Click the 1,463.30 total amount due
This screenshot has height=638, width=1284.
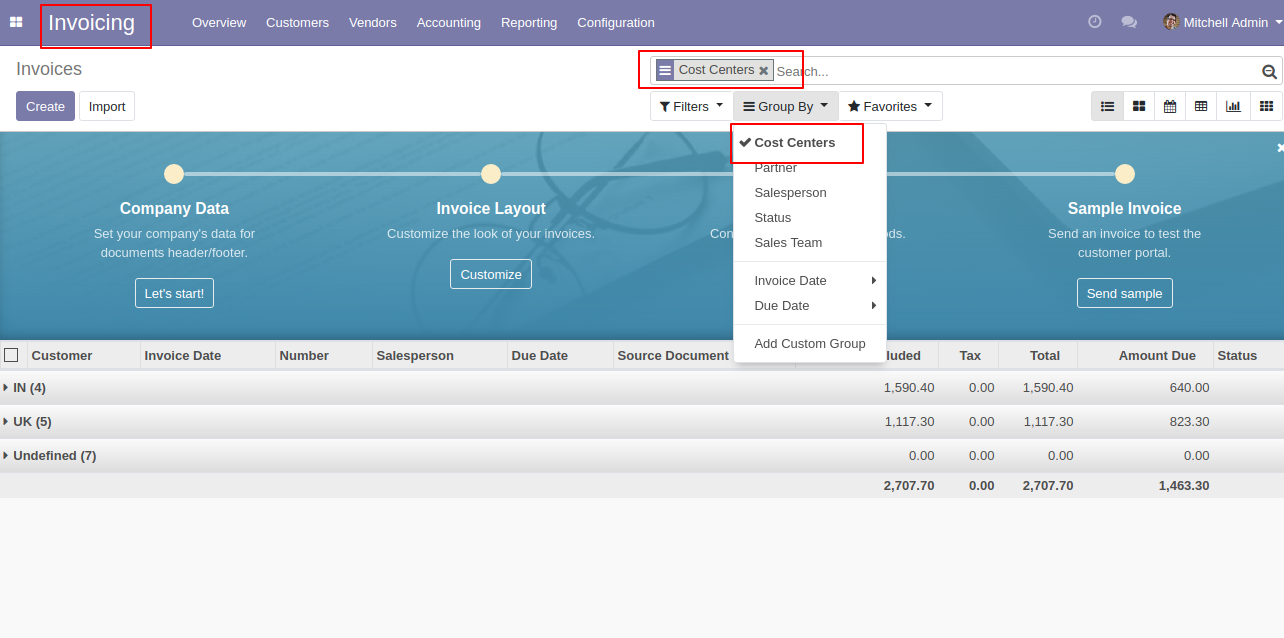click(1184, 486)
